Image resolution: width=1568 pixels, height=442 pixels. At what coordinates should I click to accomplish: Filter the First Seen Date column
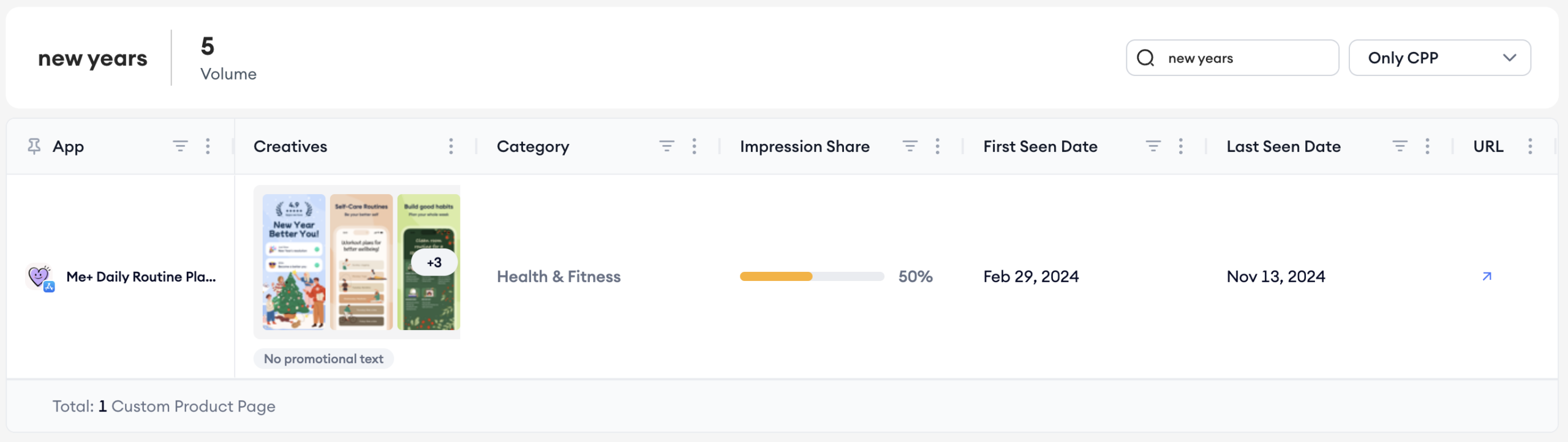point(1153,146)
